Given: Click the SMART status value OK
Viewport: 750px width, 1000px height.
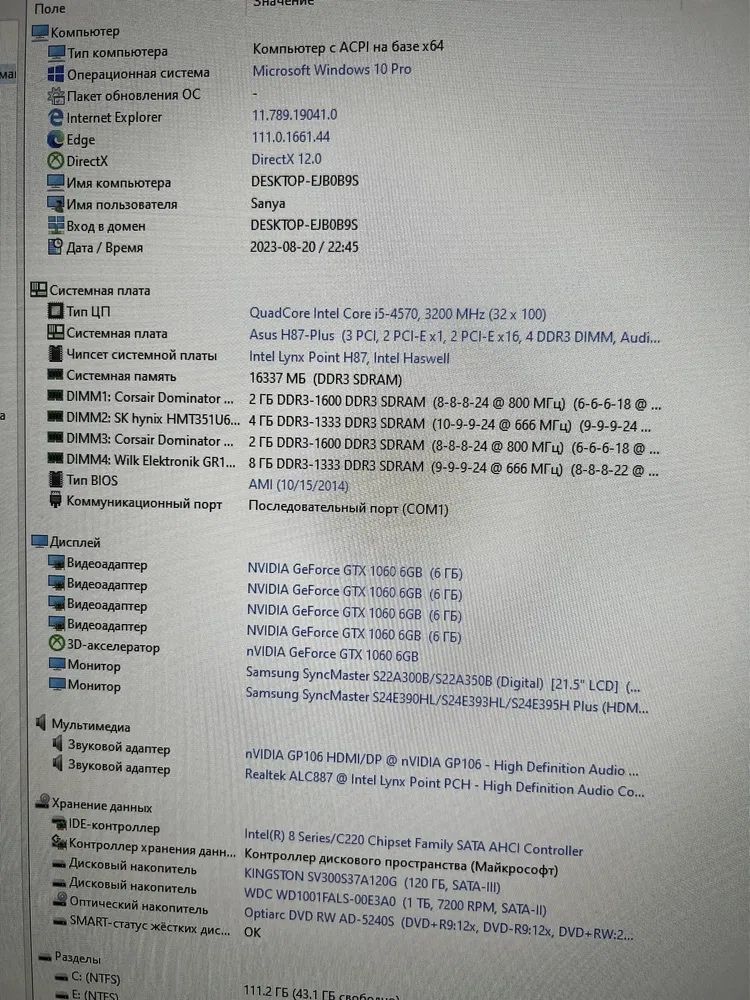Looking at the screenshot, I should pos(253,932).
